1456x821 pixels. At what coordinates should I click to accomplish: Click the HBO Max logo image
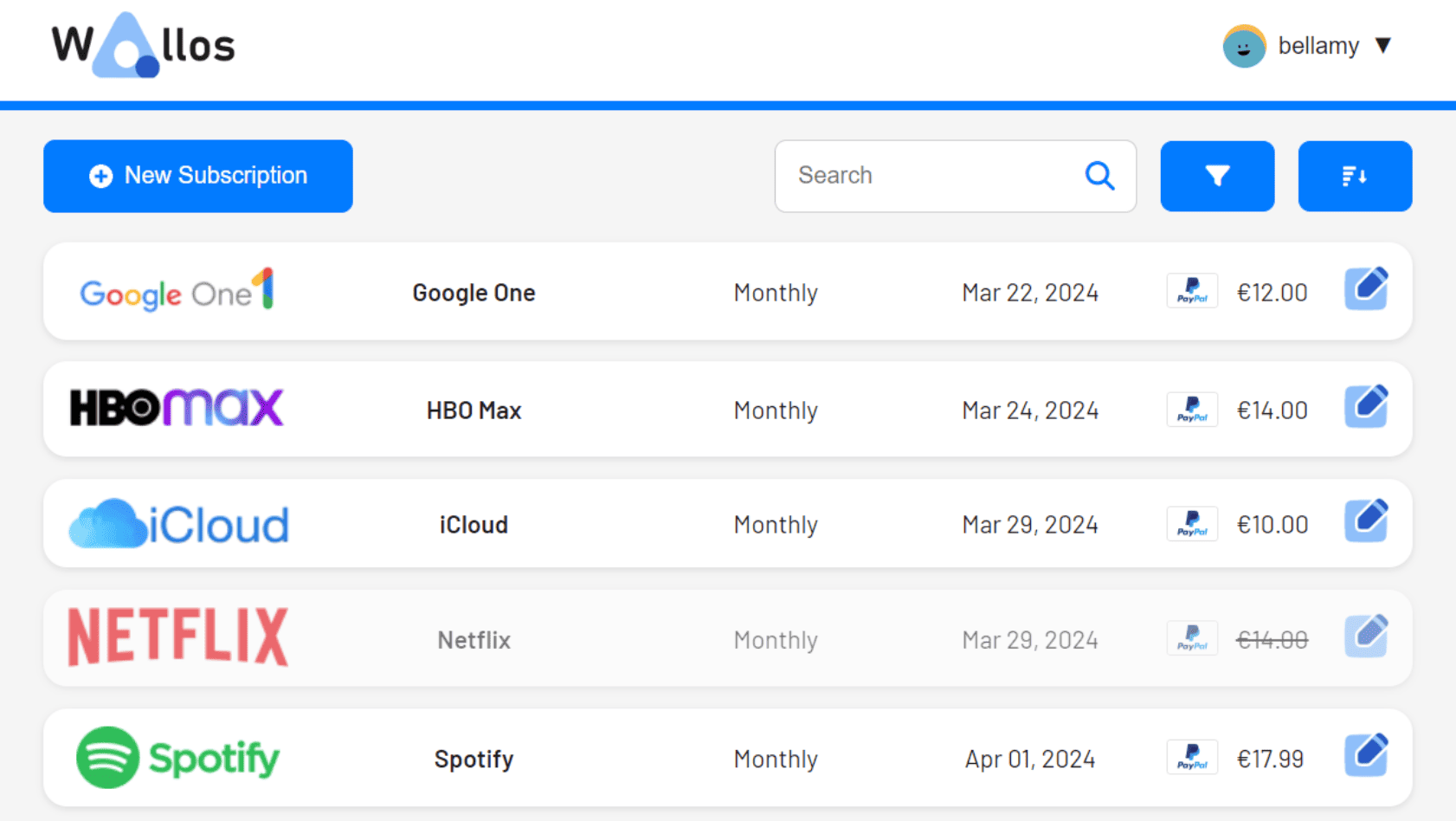(177, 408)
